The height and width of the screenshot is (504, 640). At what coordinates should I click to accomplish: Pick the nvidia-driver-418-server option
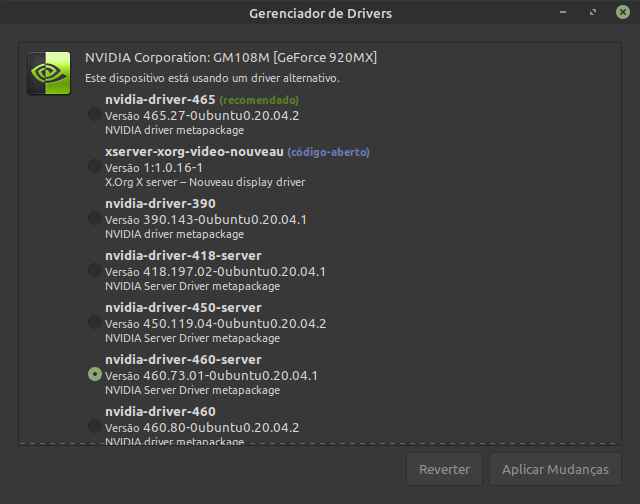(95, 271)
